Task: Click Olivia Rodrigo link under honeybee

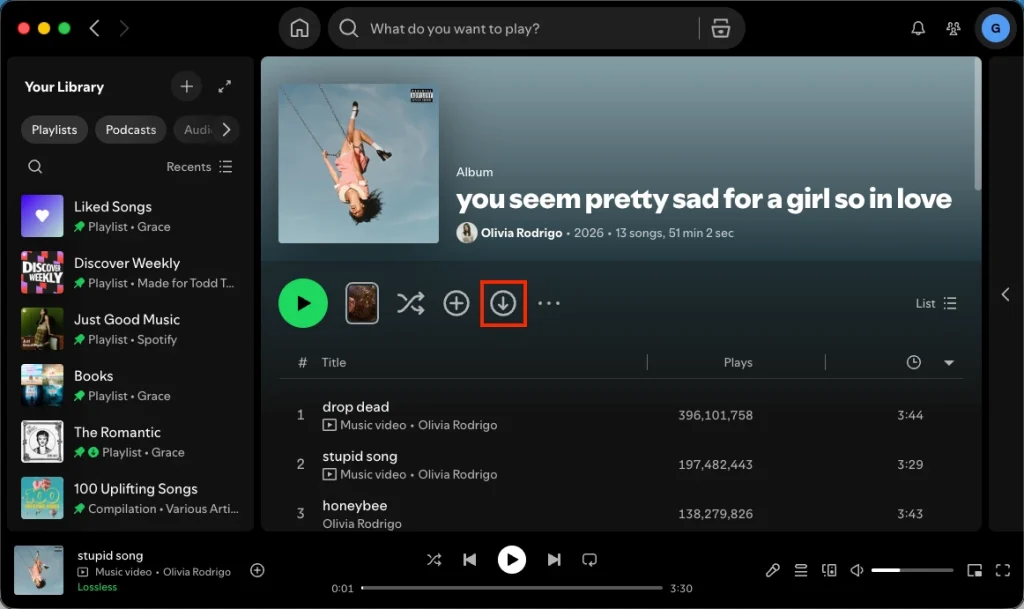Action: tap(362, 523)
